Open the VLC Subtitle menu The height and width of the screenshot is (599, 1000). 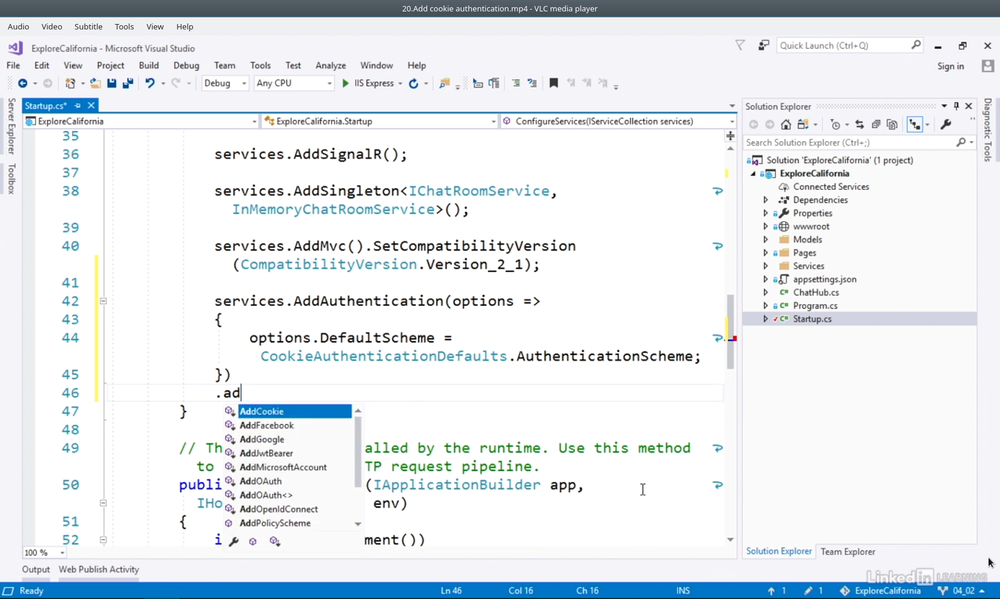pyautogui.click(x=88, y=27)
